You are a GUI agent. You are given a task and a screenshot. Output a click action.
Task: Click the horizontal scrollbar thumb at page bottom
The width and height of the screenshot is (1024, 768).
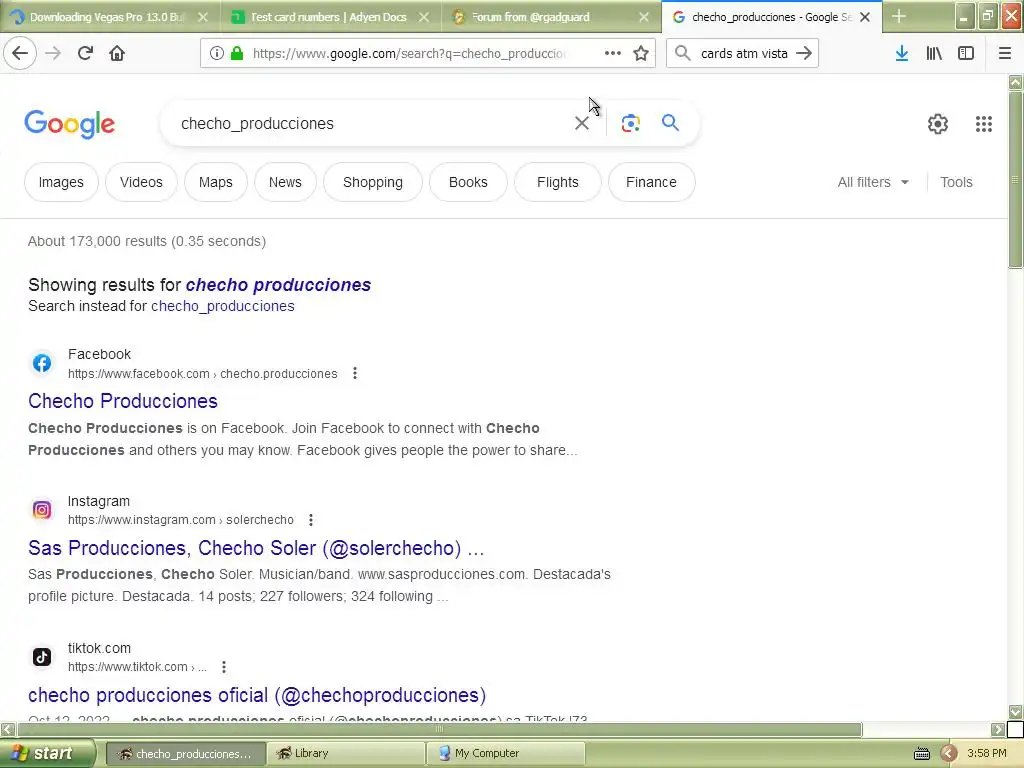click(440, 729)
